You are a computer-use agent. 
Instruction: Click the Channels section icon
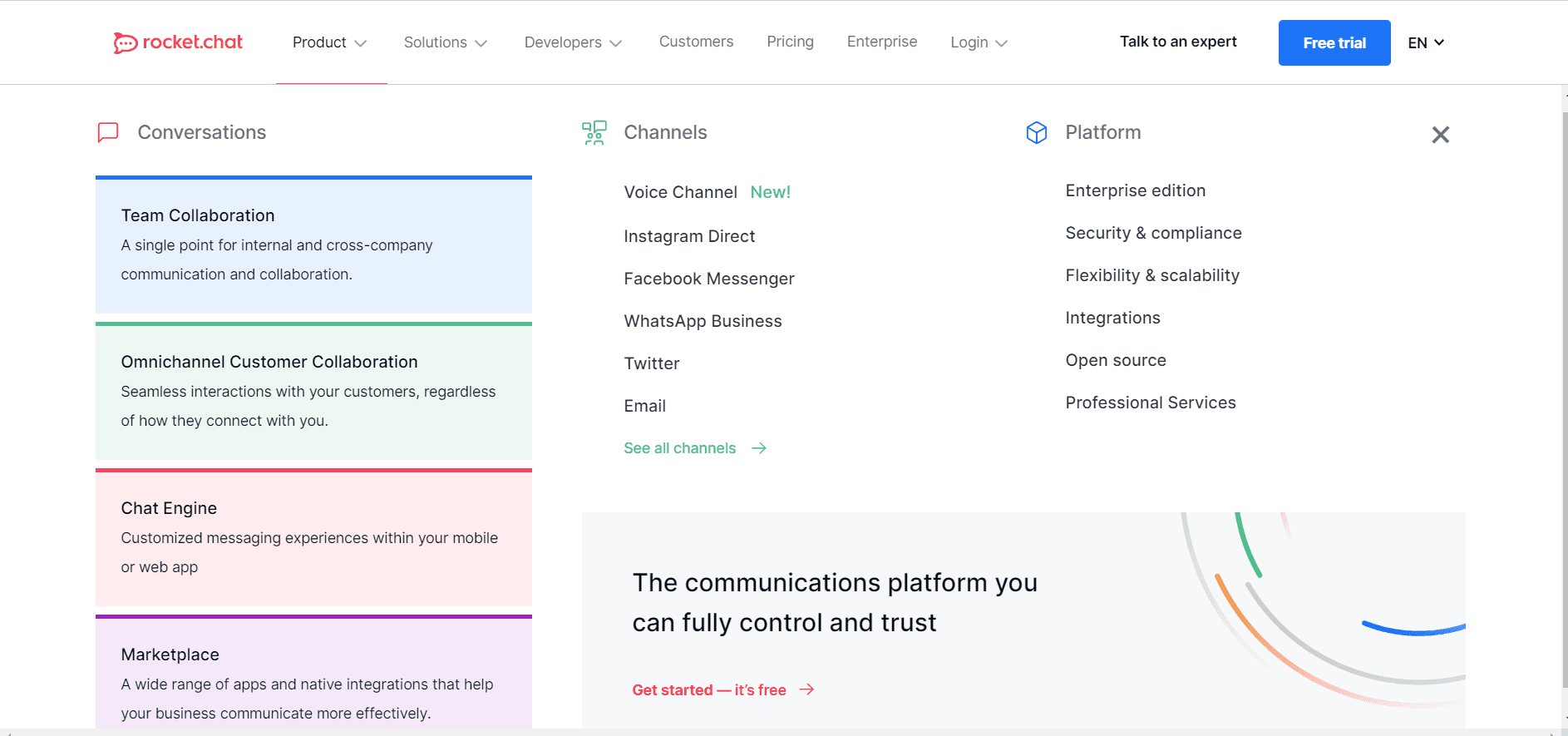tap(594, 132)
